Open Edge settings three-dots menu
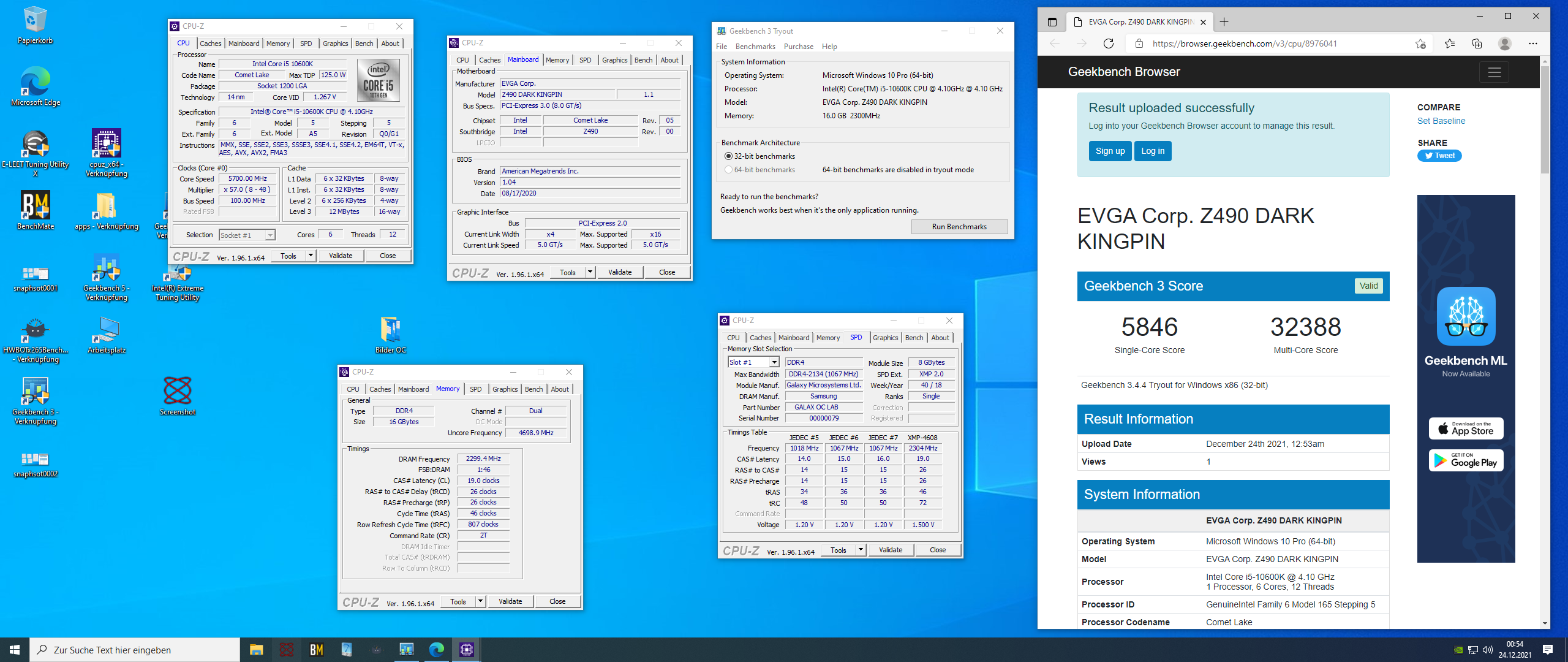The height and width of the screenshot is (662, 1568). tap(1532, 44)
